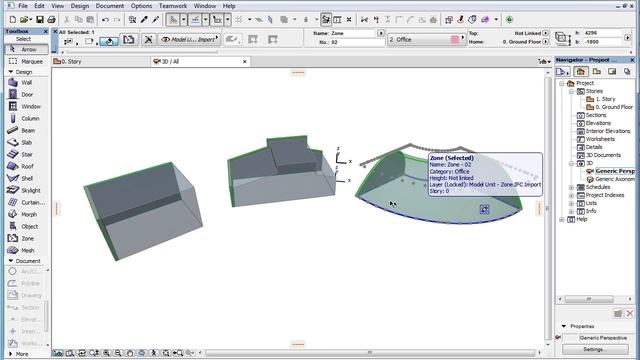Click the zone height value 4296 field
Viewport: 640px width, 360px height.
pyautogui.click(x=603, y=33)
